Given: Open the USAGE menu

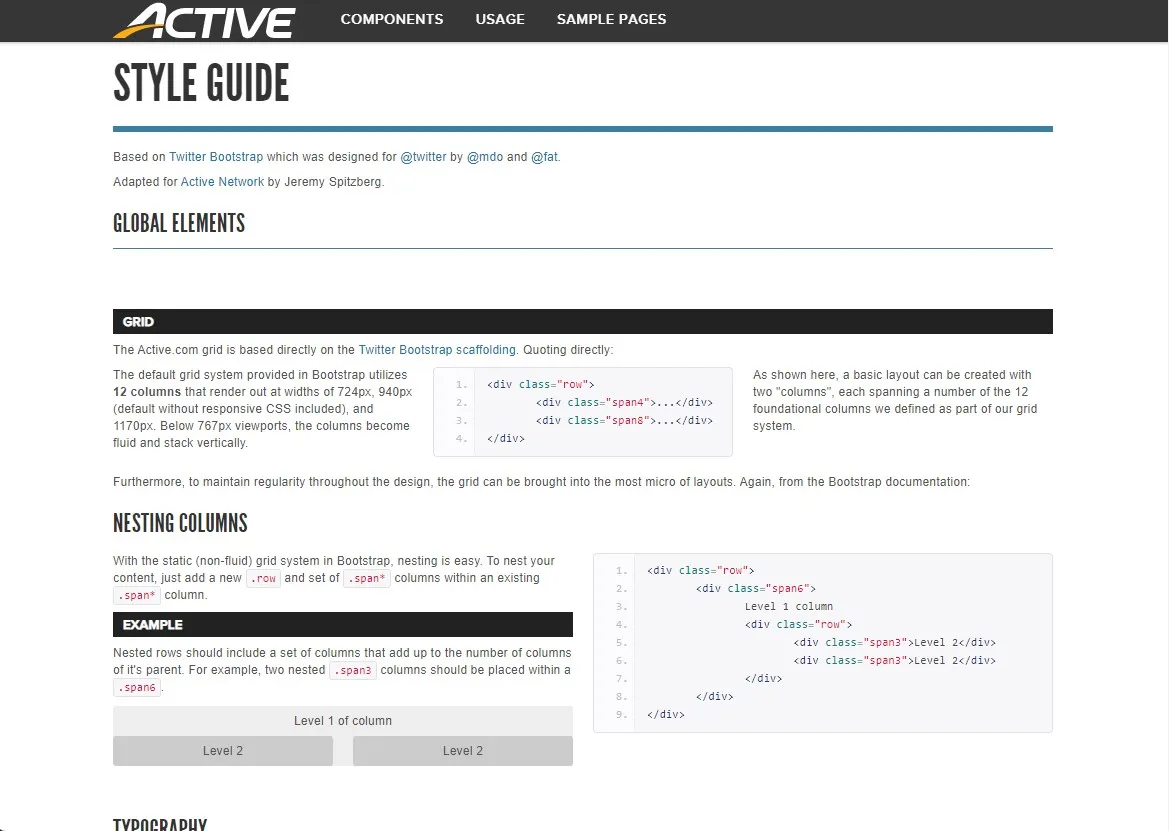Looking at the screenshot, I should (x=500, y=19).
